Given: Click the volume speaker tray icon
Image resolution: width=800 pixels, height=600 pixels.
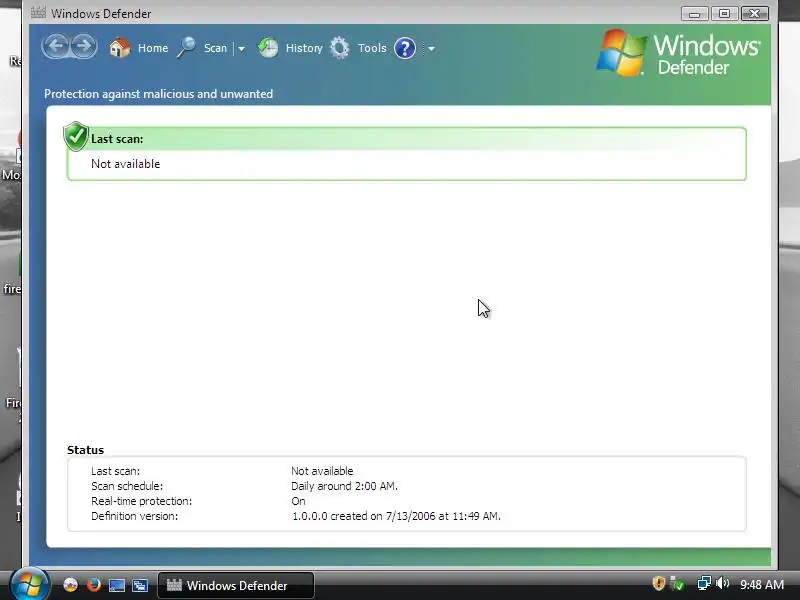Looking at the screenshot, I should click(x=722, y=583).
